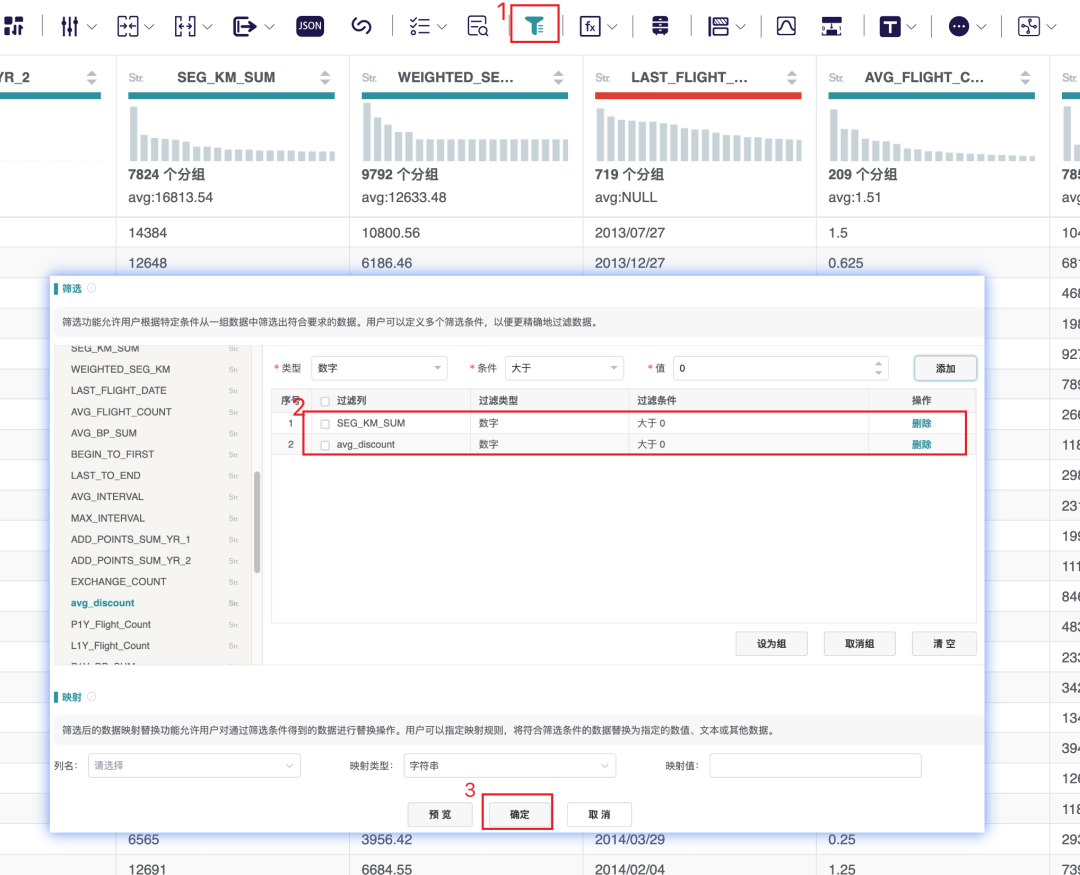
Task: Select MAX_INTERVAL in the column list
Action: pyautogui.click(x=108, y=519)
